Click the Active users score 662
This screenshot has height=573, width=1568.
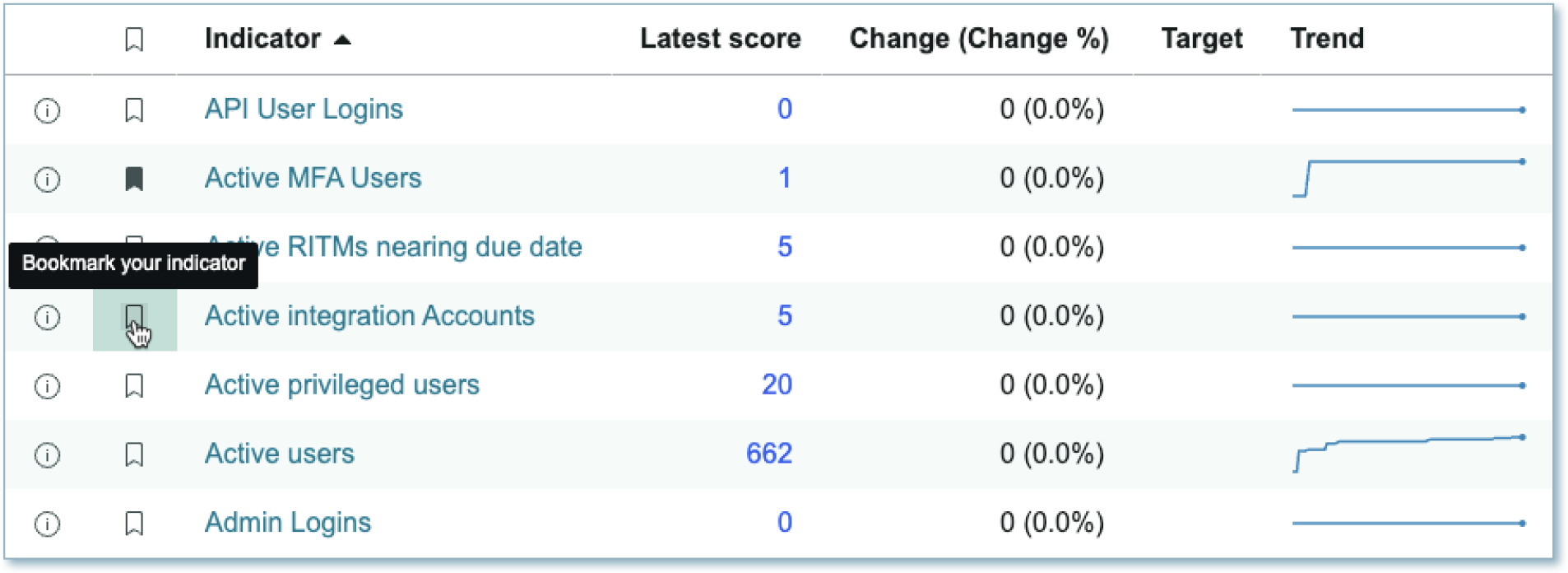point(768,454)
